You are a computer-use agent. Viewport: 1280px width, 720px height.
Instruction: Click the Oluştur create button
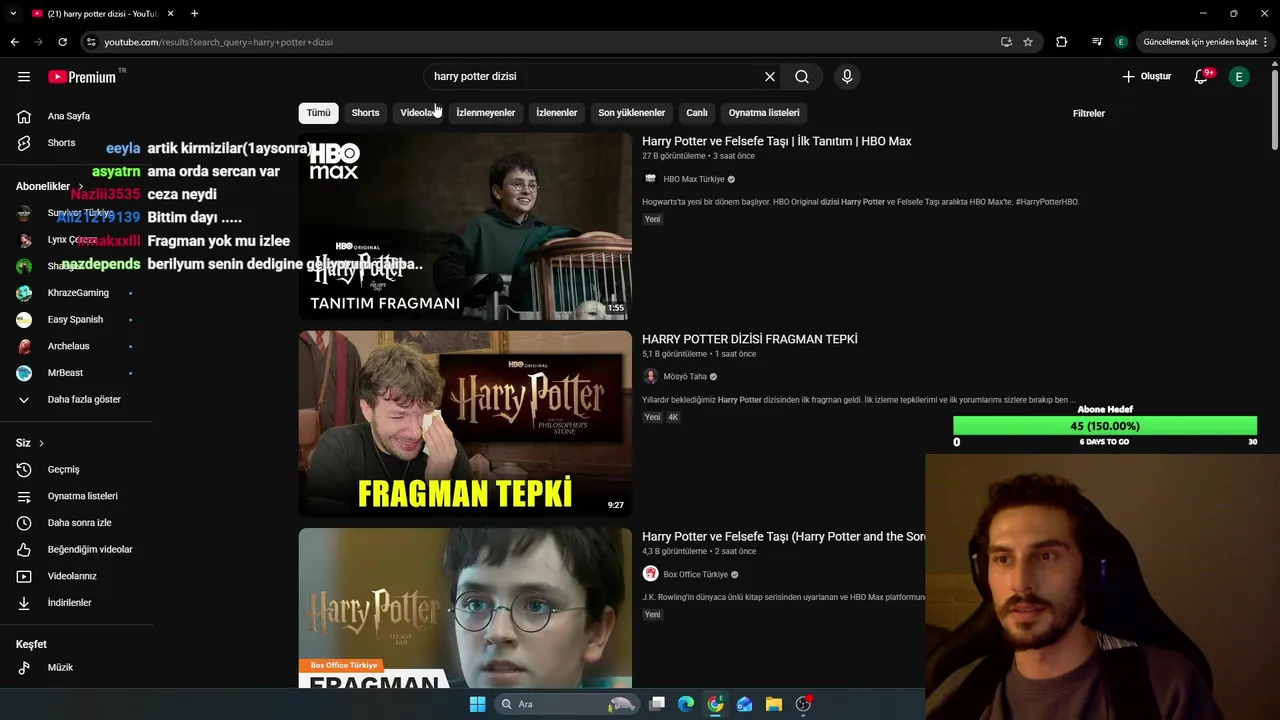(x=1146, y=77)
